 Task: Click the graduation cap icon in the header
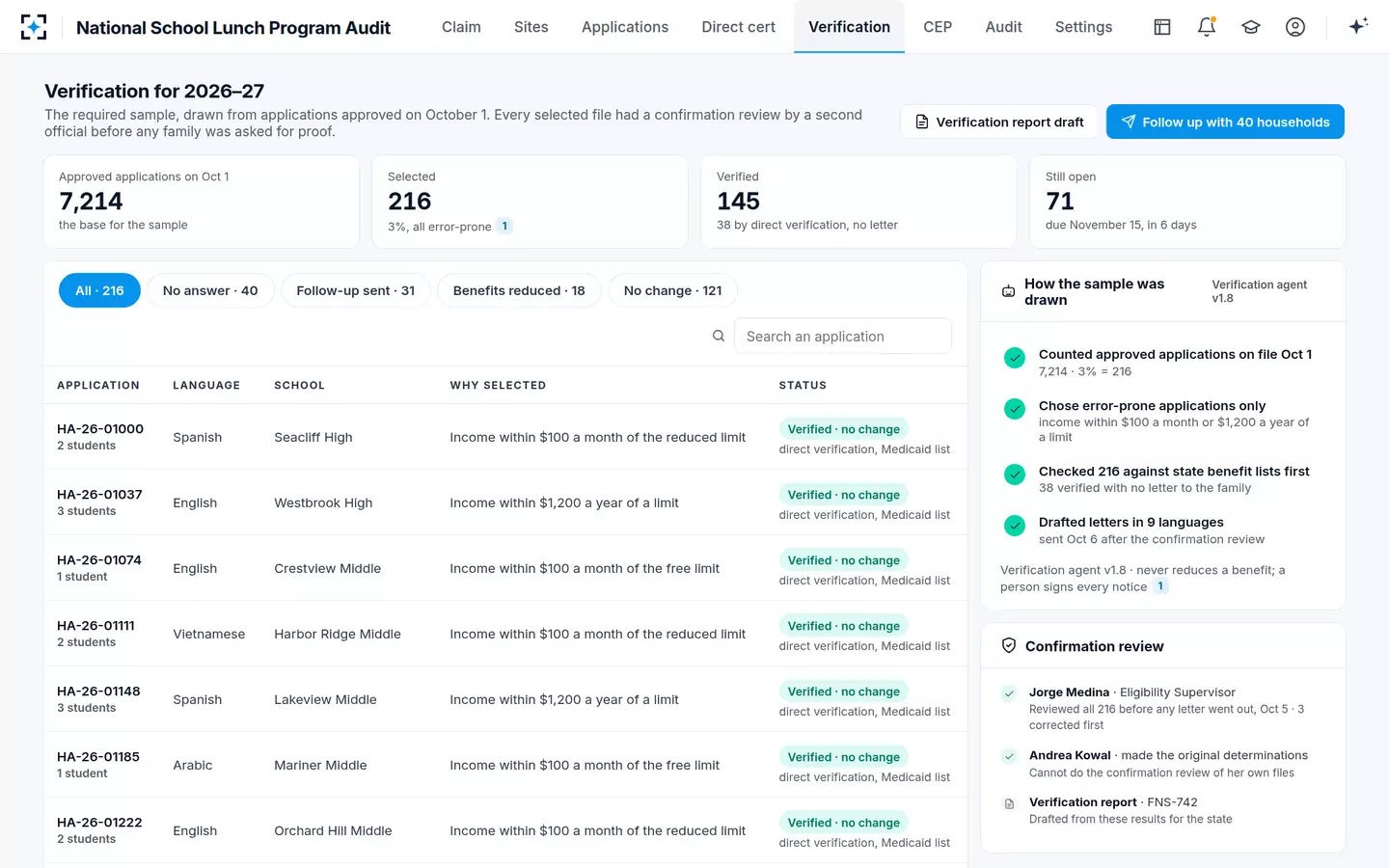[x=1251, y=27]
